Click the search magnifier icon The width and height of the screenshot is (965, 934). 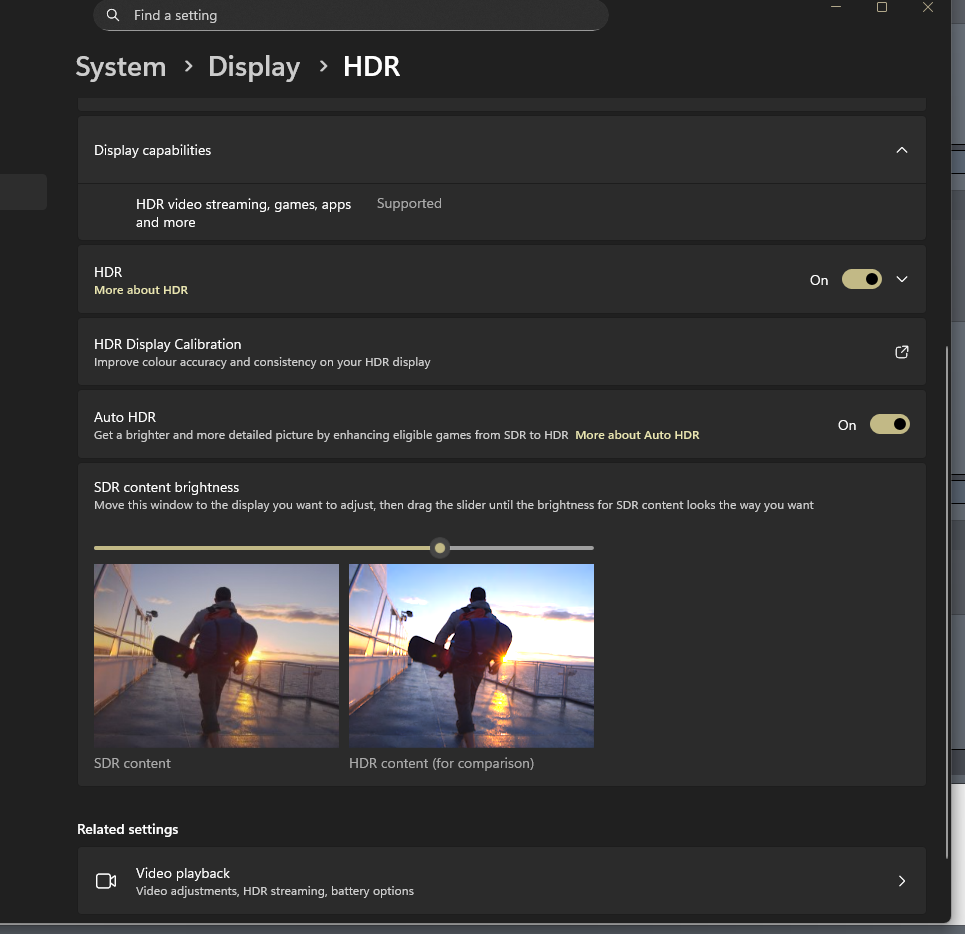[x=113, y=15]
